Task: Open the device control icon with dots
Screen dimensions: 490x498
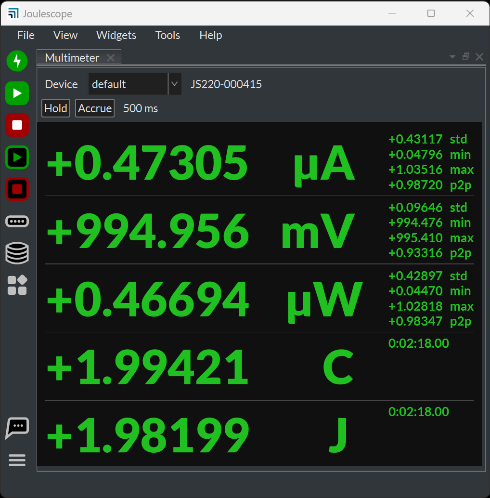Action: (x=17, y=221)
